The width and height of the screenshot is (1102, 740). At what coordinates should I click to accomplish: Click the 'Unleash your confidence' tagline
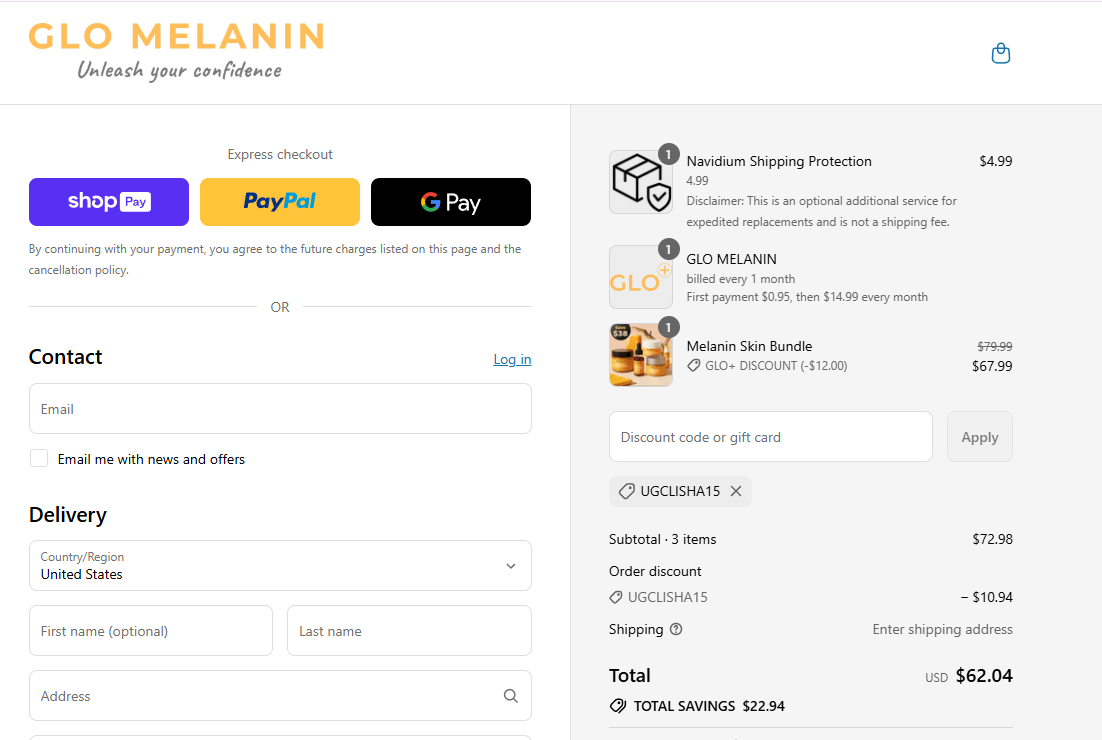pos(179,70)
